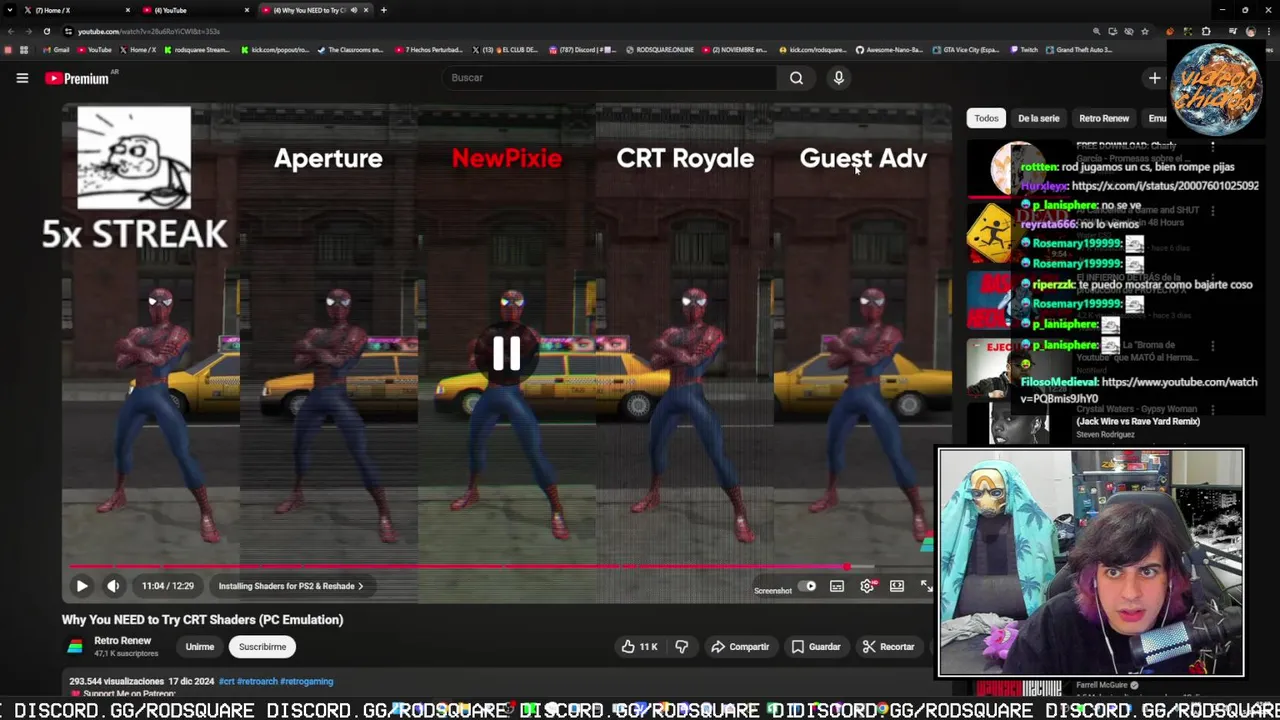Like the video with thumbs up

(x=639, y=647)
